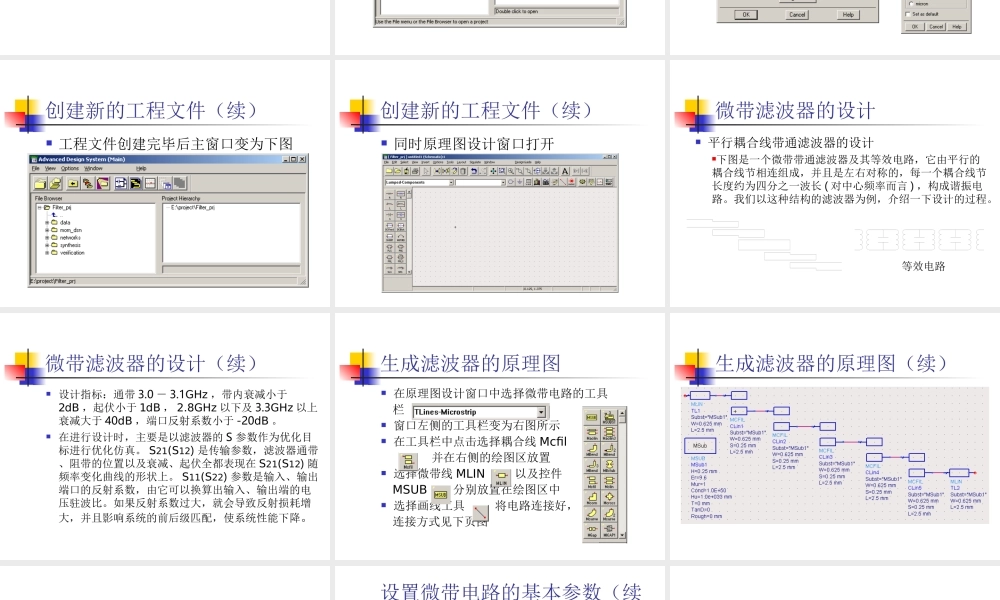Click OK in the wider top-right dialog
The image size is (1000, 600).
tap(746, 14)
